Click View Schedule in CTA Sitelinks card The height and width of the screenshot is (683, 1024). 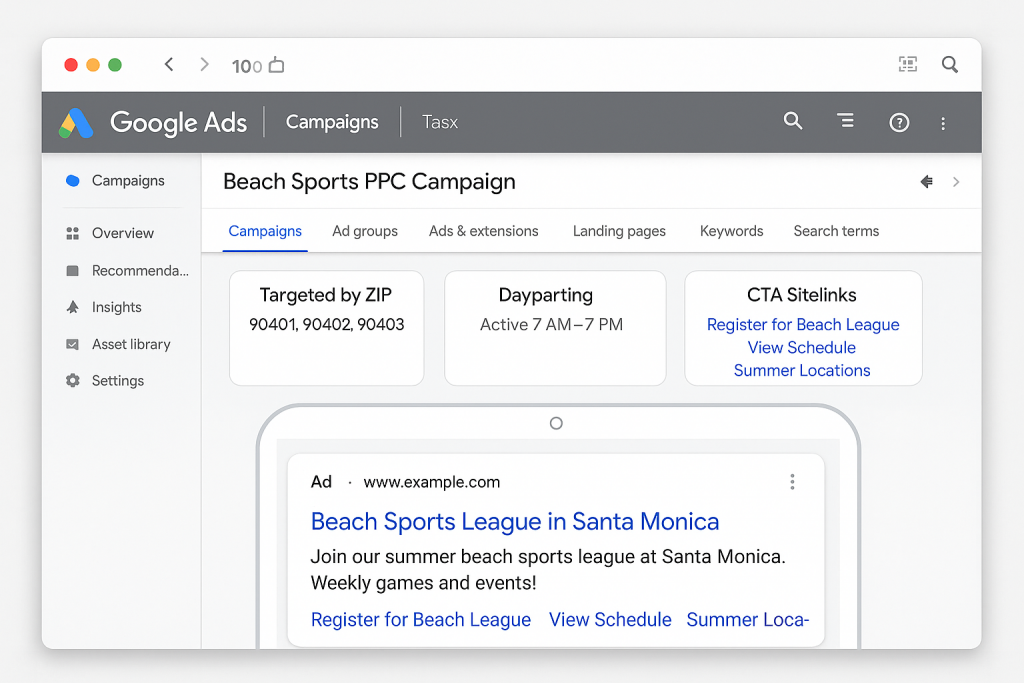[x=802, y=347]
